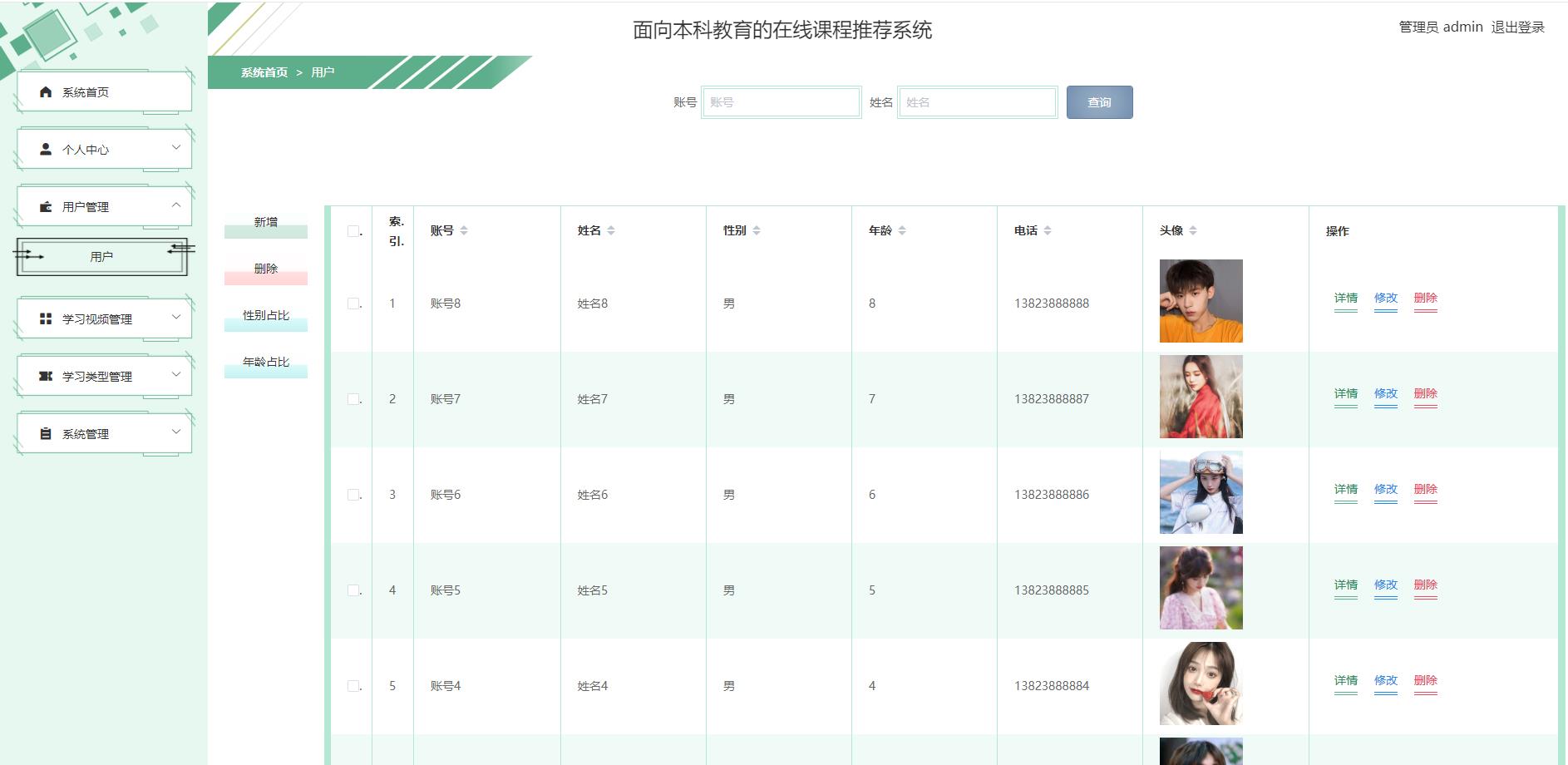Sort the table by 性别 column arrows
The height and width of the screenshot is (765, 1568).
click(x=757, y=230)
